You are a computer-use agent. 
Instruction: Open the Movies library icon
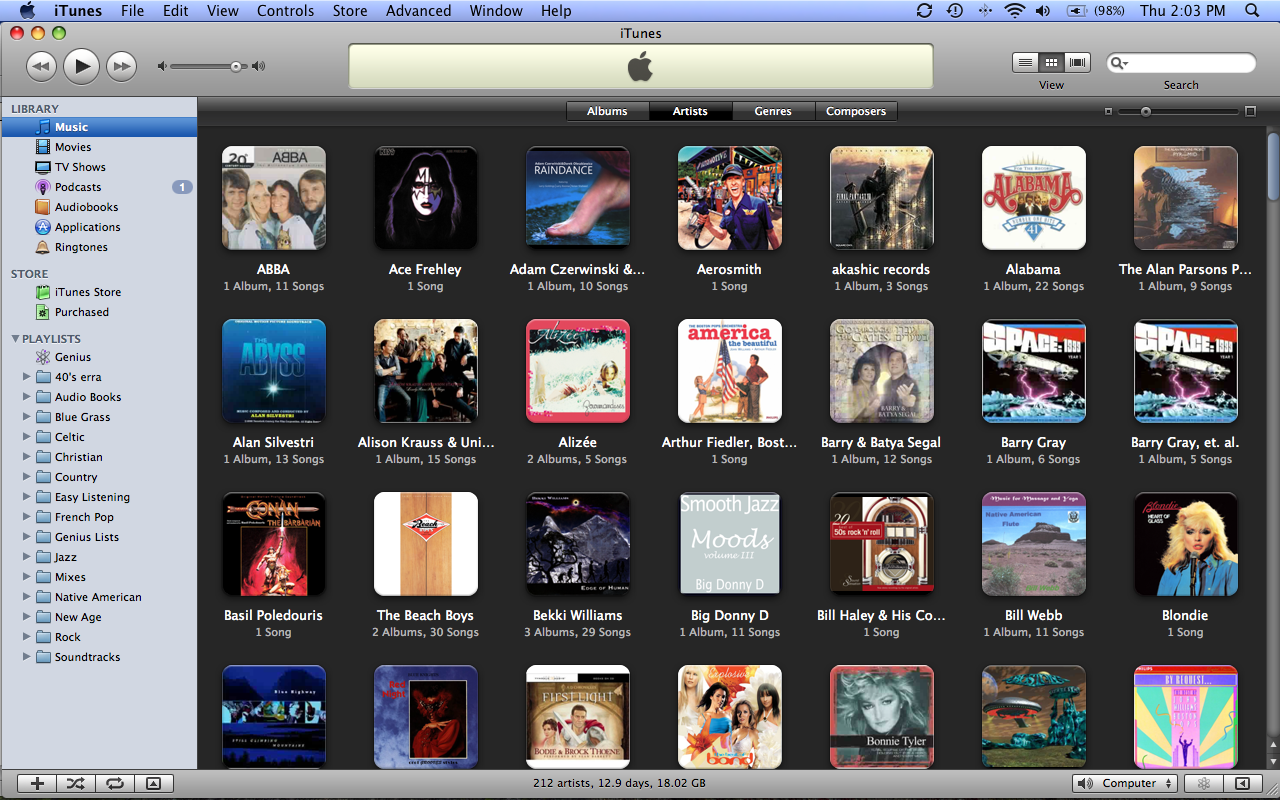point(43,147)
